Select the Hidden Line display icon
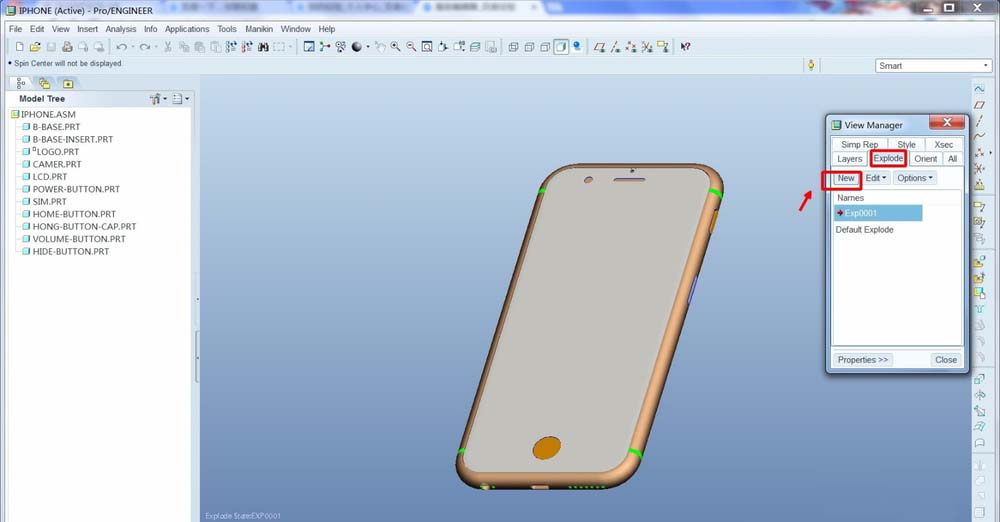This screenshot has width=1000, height=522. (529, 47)
